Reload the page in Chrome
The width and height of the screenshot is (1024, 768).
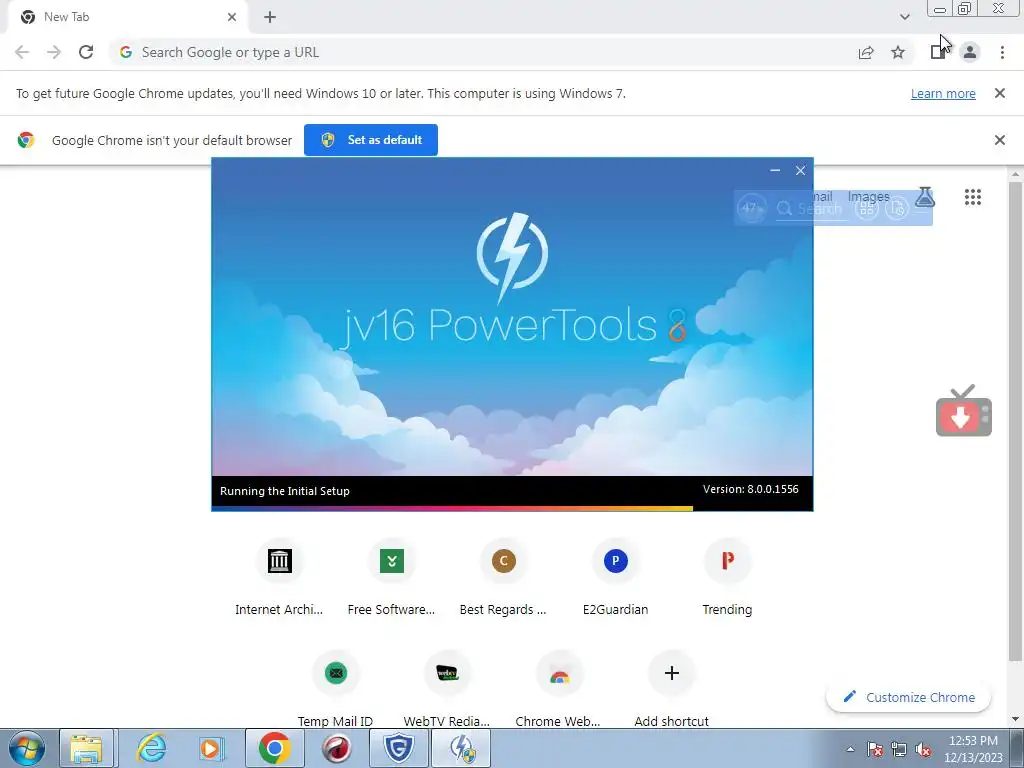pos(86,52)
